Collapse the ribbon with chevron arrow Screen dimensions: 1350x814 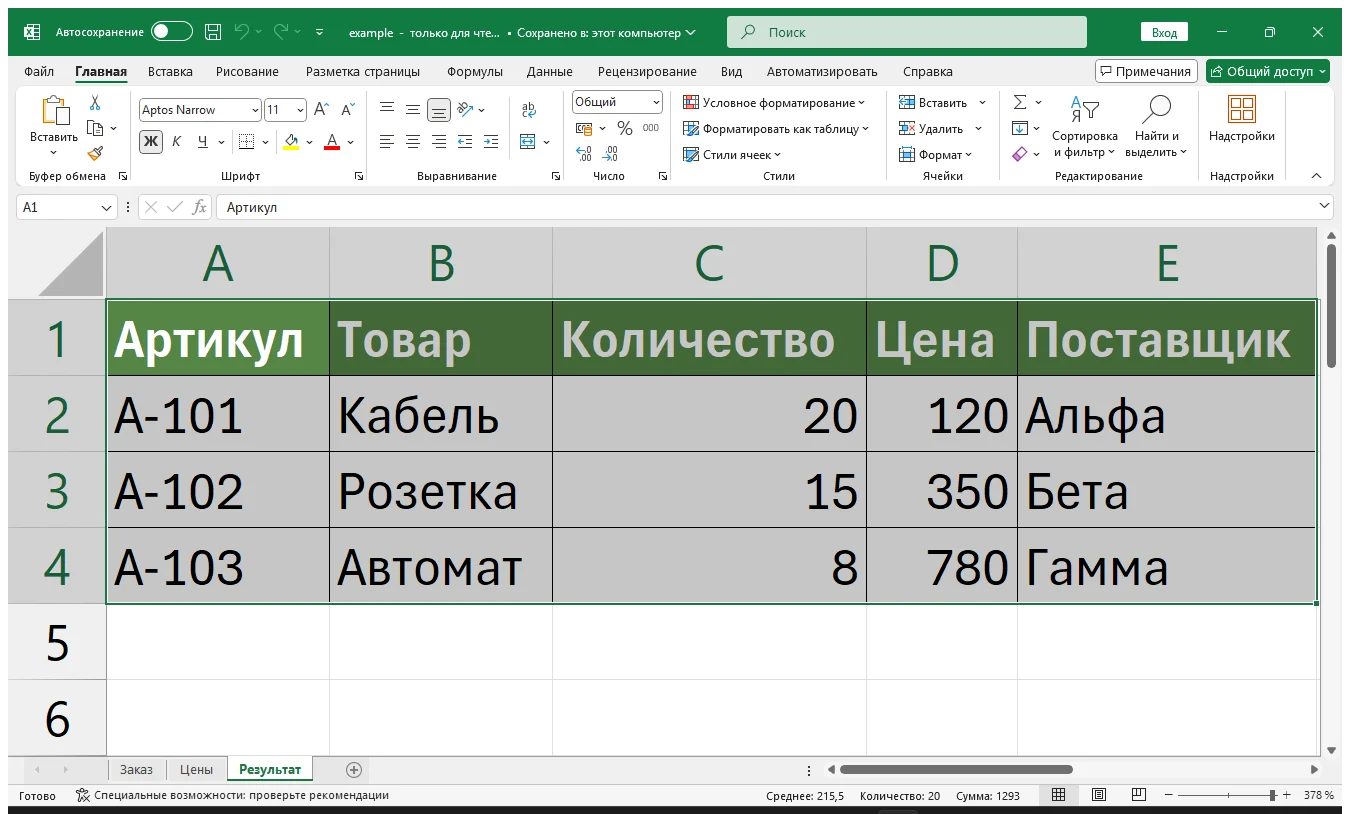click(1316, 175)
